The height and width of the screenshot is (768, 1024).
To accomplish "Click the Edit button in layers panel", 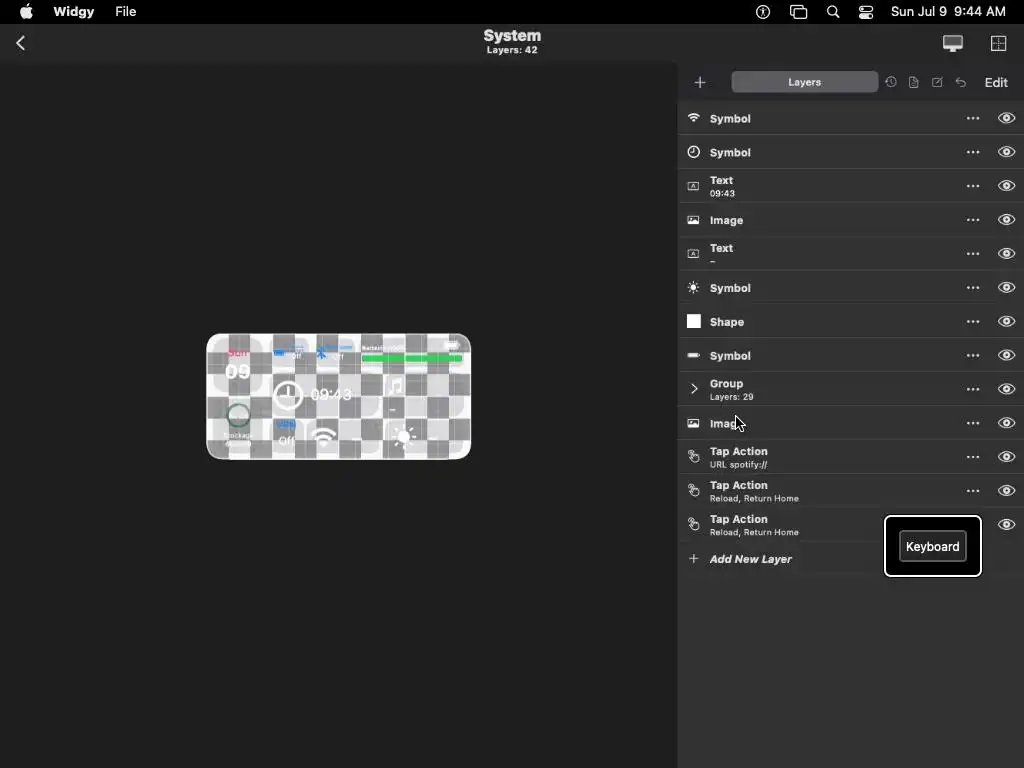I will pyautogui.click(x=996, y=82).
